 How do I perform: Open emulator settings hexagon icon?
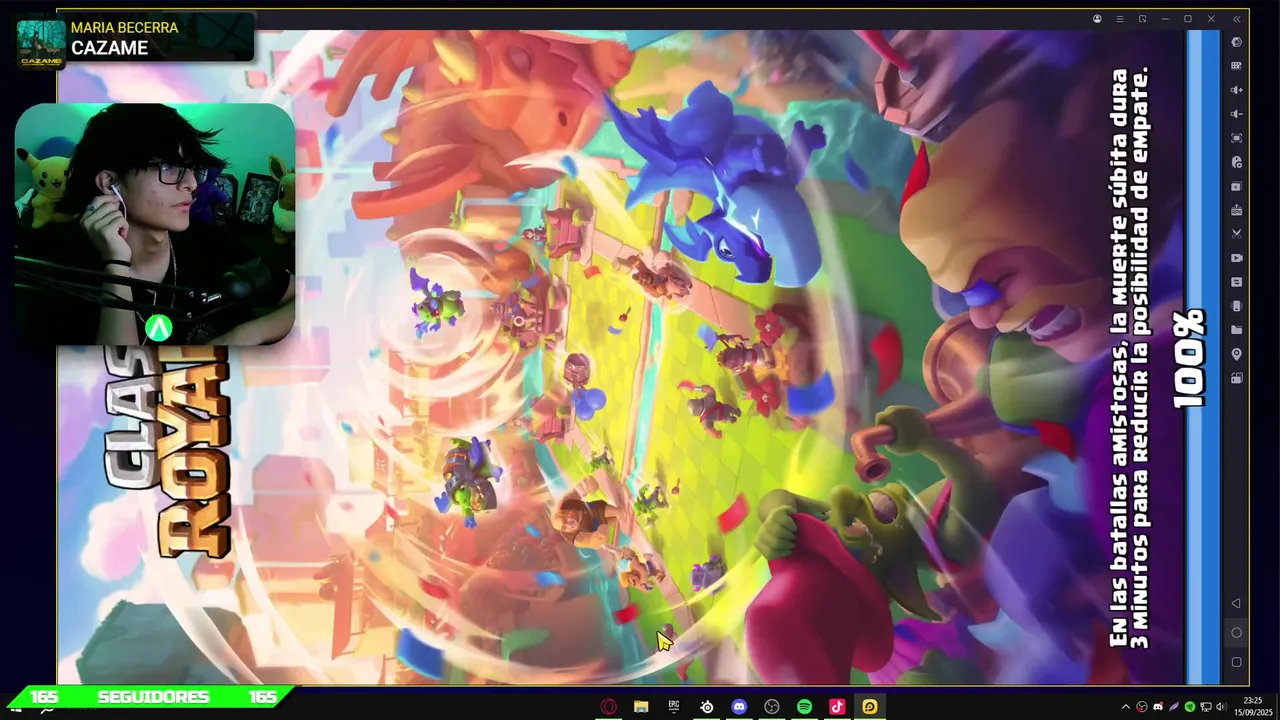tap(1237, 42)
